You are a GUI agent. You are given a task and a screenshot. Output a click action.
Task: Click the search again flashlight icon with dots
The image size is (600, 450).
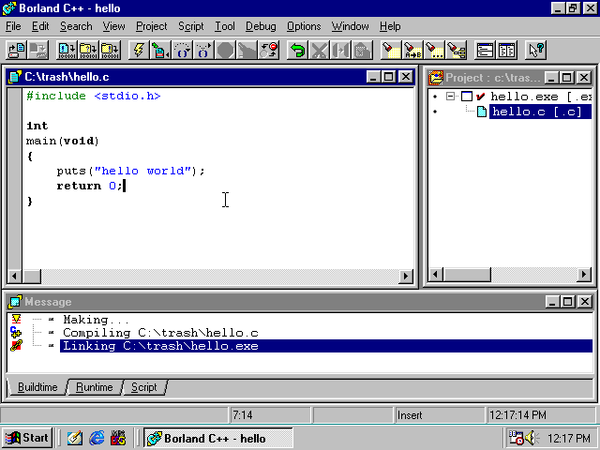434,50
